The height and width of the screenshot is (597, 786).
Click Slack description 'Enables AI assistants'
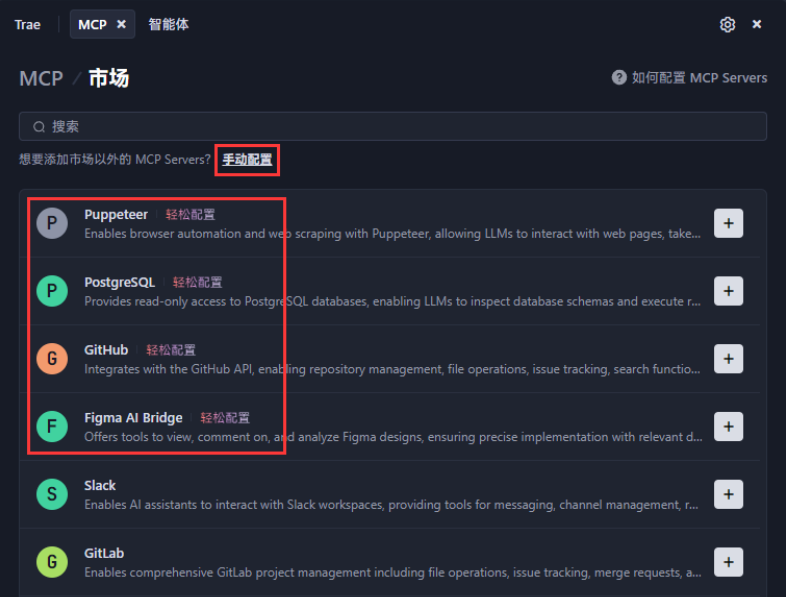coord(391,504)
